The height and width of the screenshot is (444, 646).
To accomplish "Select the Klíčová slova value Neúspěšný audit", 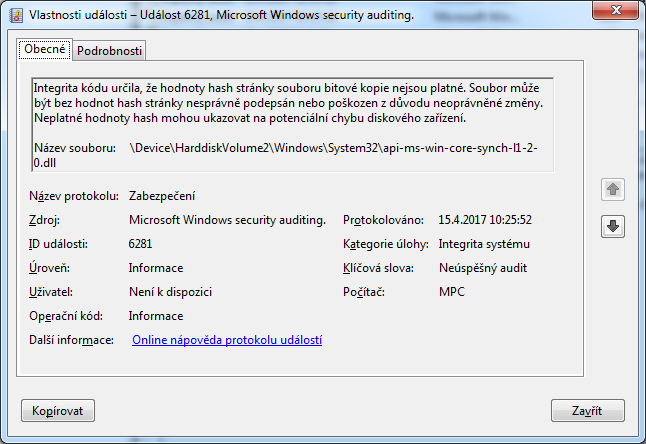I will 483,268.
